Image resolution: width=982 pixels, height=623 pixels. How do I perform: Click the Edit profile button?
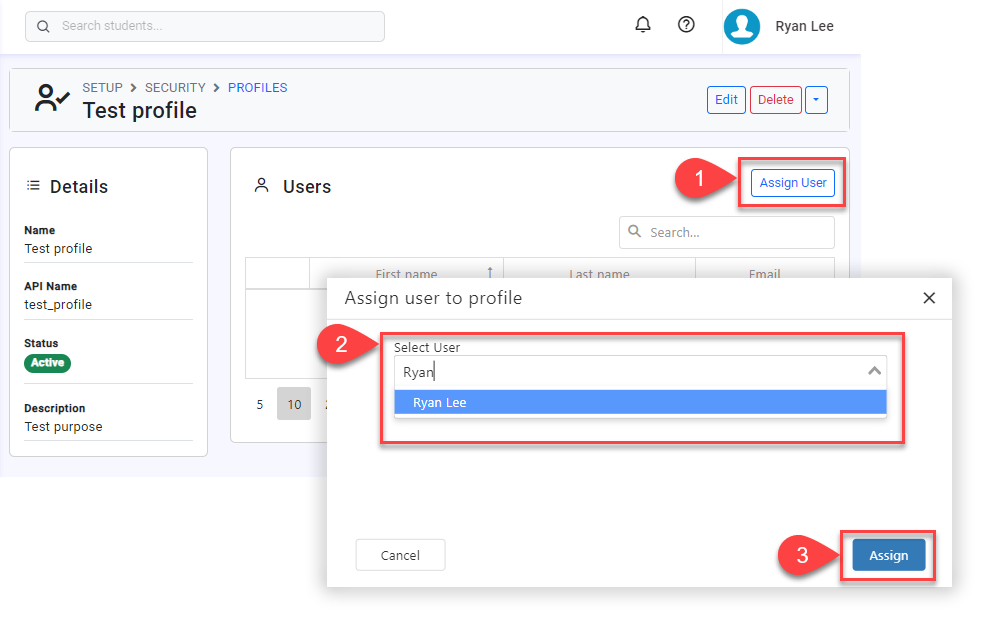coord(726,100)
